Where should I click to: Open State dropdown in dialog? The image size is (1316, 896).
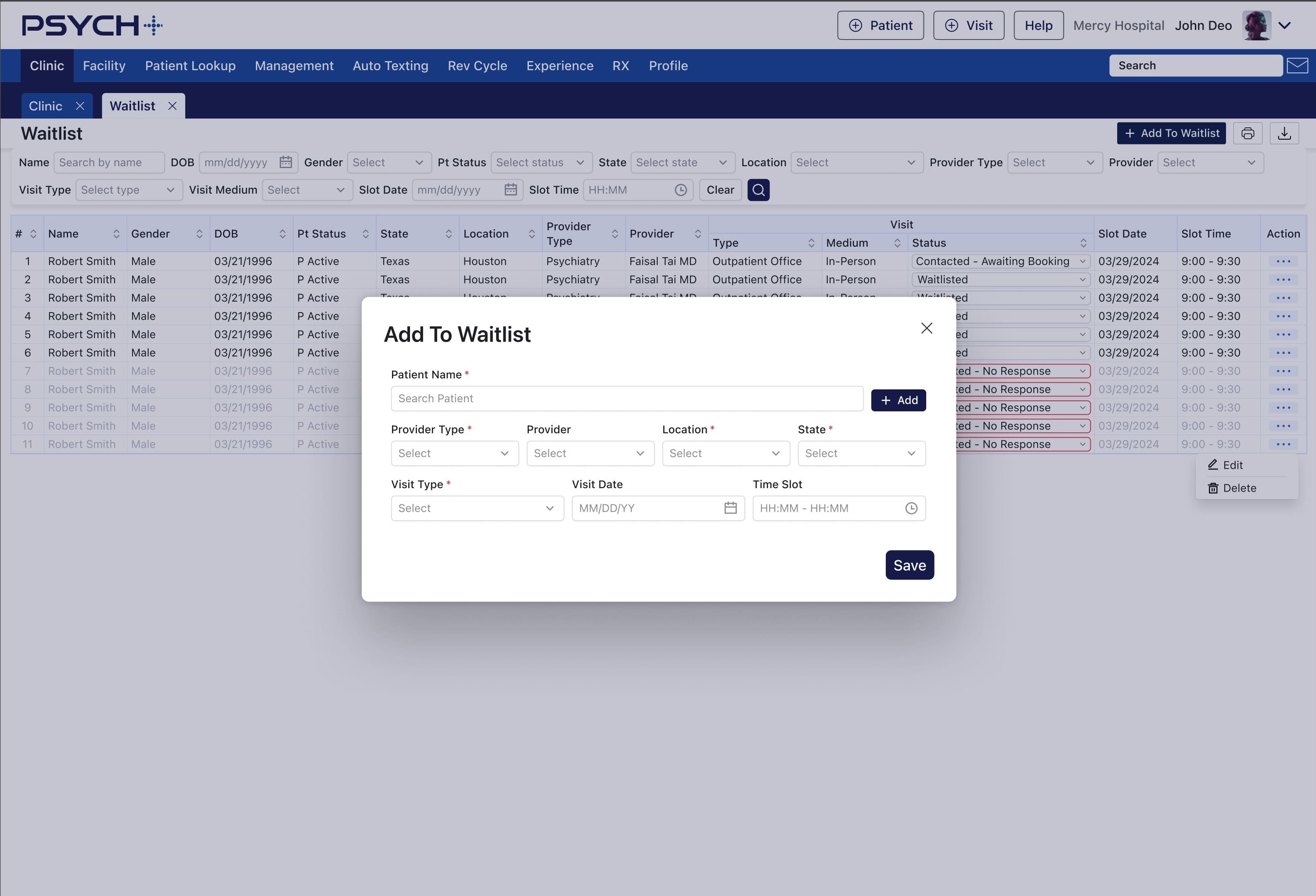coord(861,453)
